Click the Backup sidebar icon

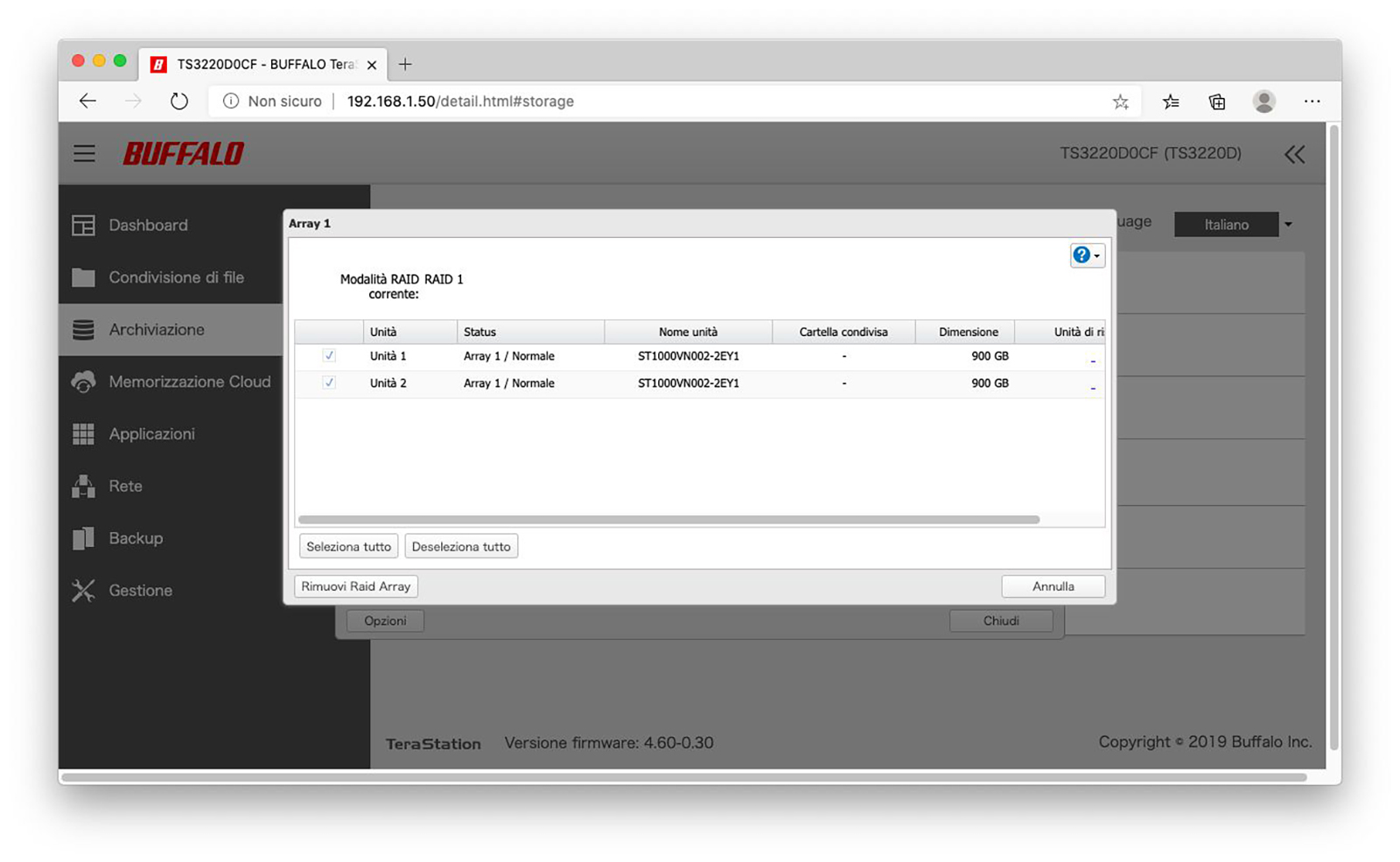tap(83, 538)
